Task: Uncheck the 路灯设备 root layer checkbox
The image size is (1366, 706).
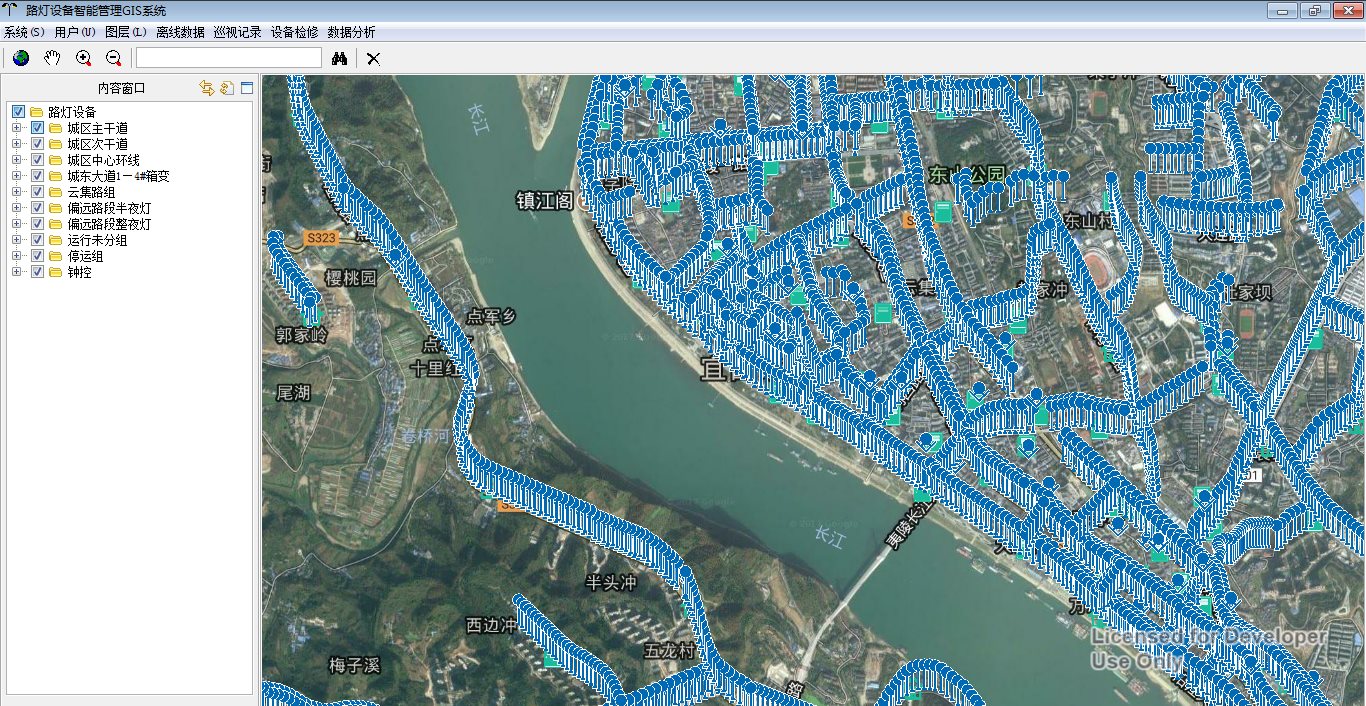Action: click(x=18, y=112)
